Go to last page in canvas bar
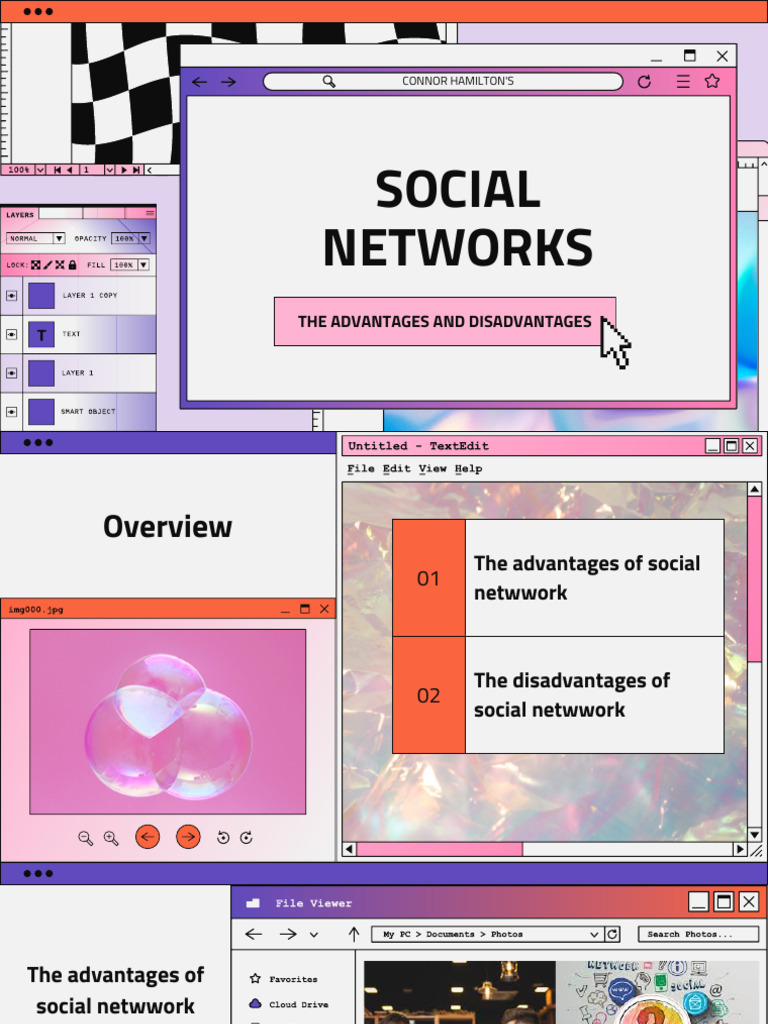This screenshot has width=768, height=1024. (x=136, y=170)
